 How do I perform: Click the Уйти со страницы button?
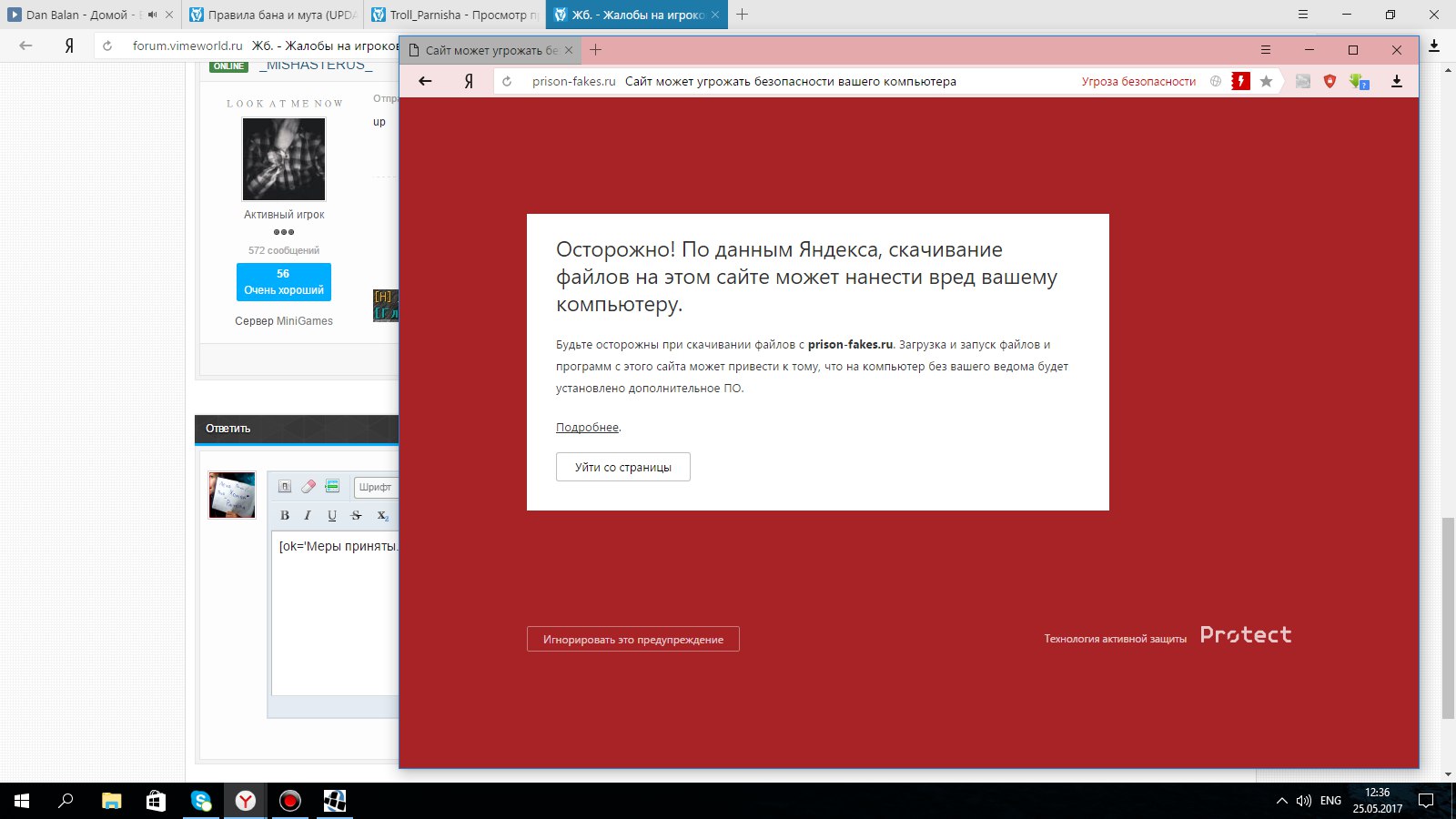coord(622,467)
